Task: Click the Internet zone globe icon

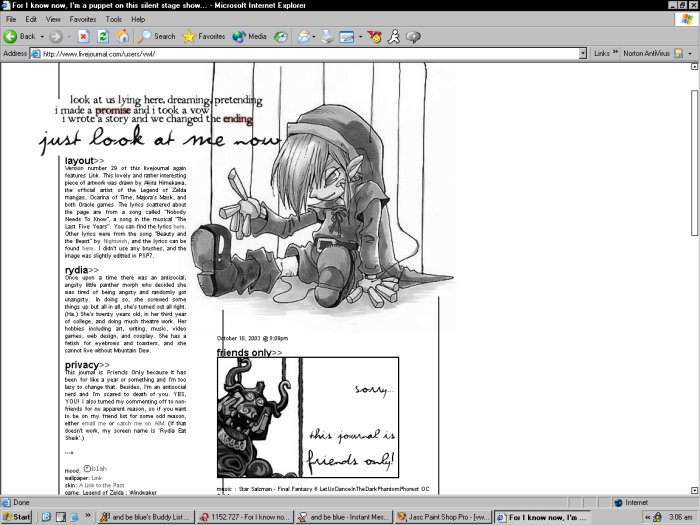Action: pyautogui.click(x=618, y=503)
